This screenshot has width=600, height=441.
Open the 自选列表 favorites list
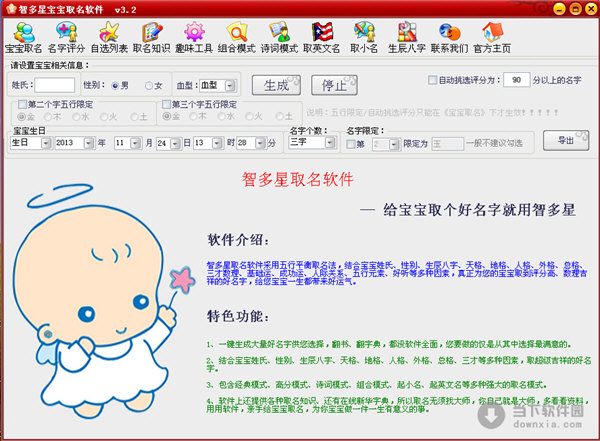pyautogui.click(x=109, y=38)
